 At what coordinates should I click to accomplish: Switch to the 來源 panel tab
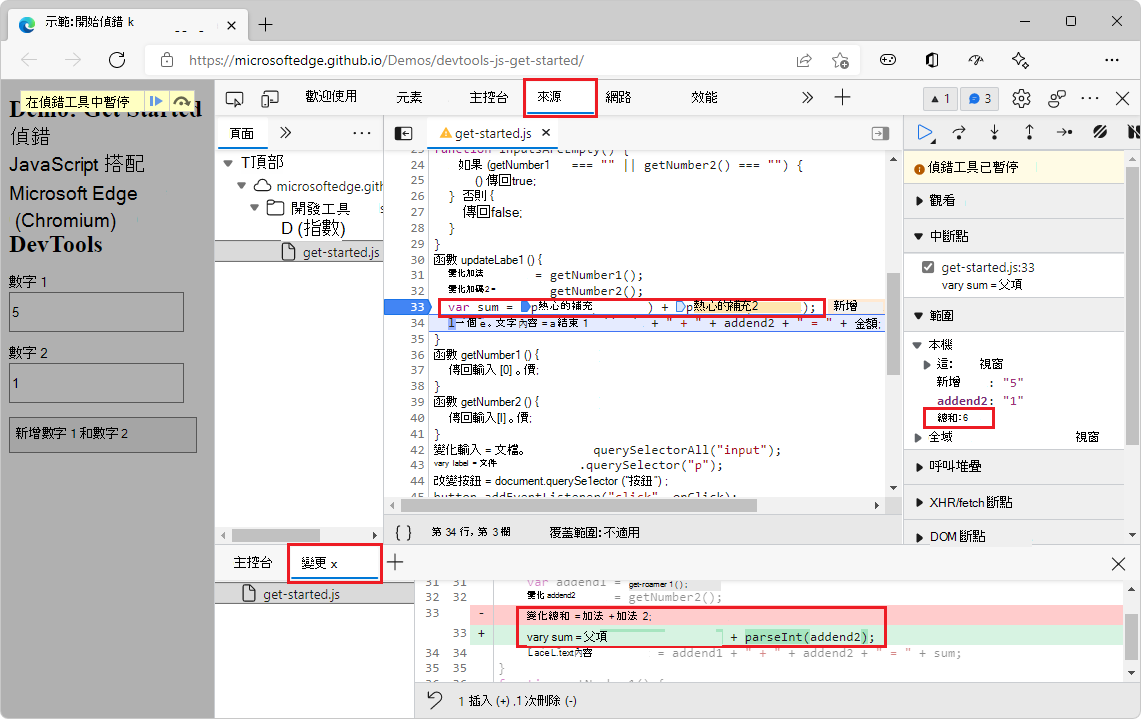[x=560, y=97]
